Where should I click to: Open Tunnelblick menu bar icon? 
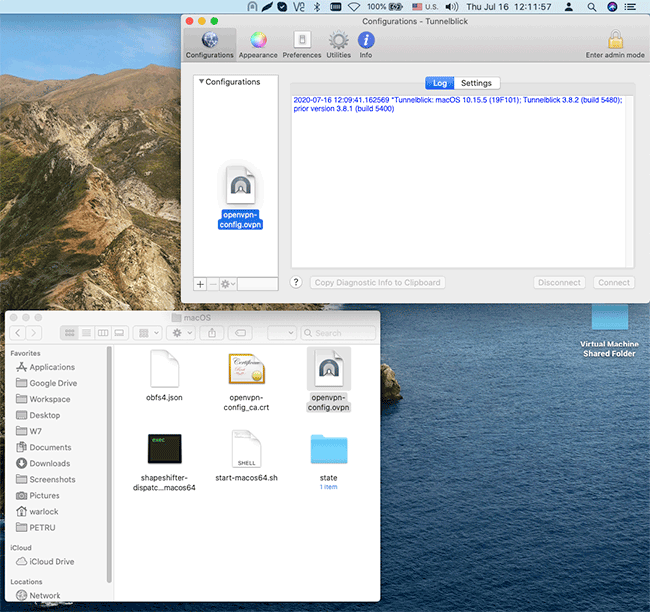pyautogui.click(x=252, y=7)
